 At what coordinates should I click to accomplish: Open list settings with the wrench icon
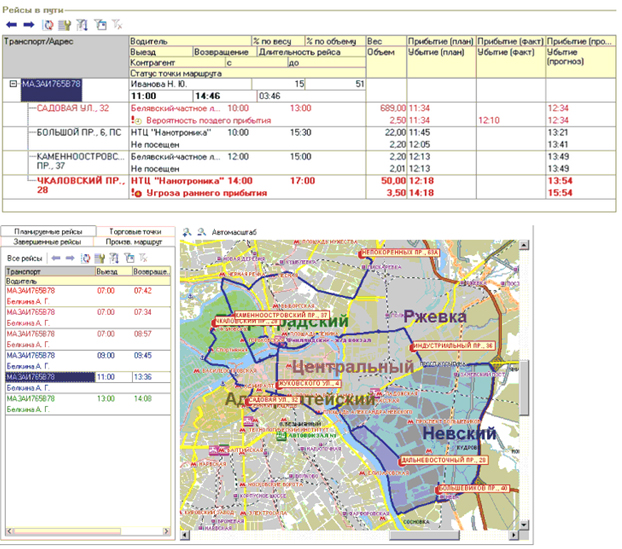coord(64,25)
